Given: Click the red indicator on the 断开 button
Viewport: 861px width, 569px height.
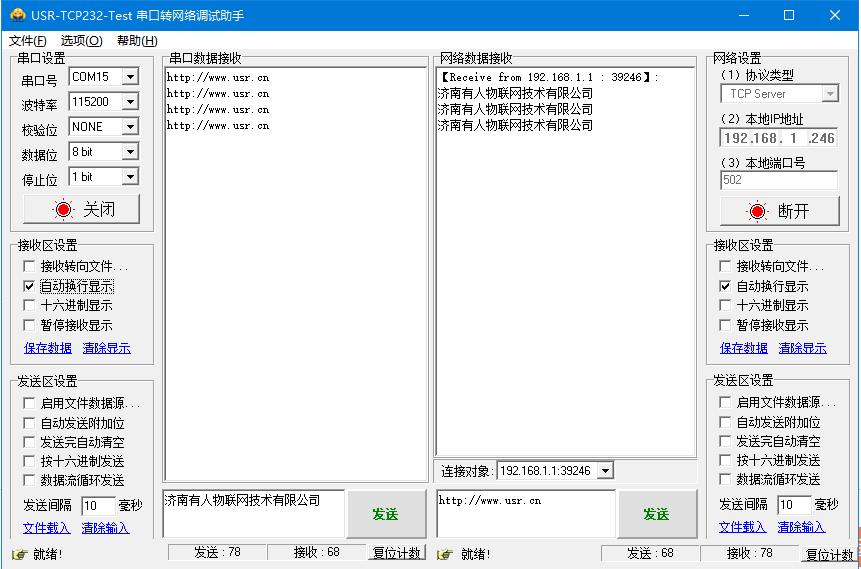Looking at the screenshot, I should click(x=758, y=211).
